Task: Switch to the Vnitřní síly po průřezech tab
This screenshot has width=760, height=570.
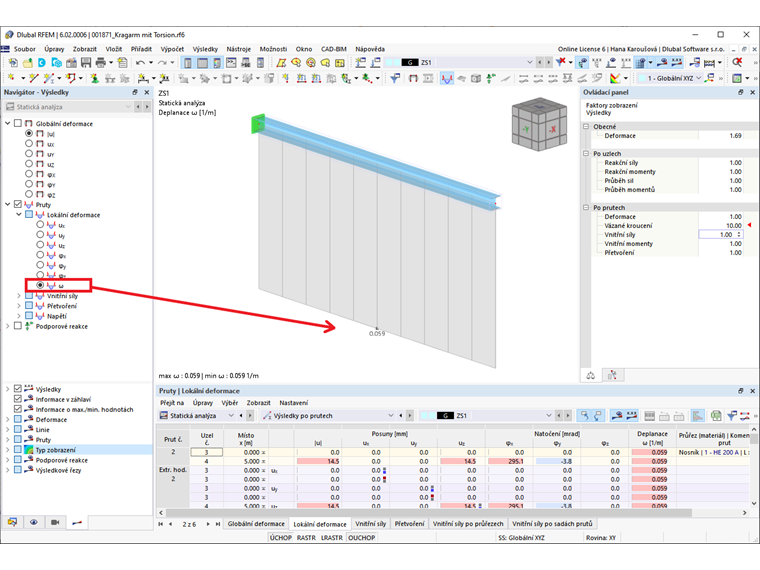Action: (468, 523)
